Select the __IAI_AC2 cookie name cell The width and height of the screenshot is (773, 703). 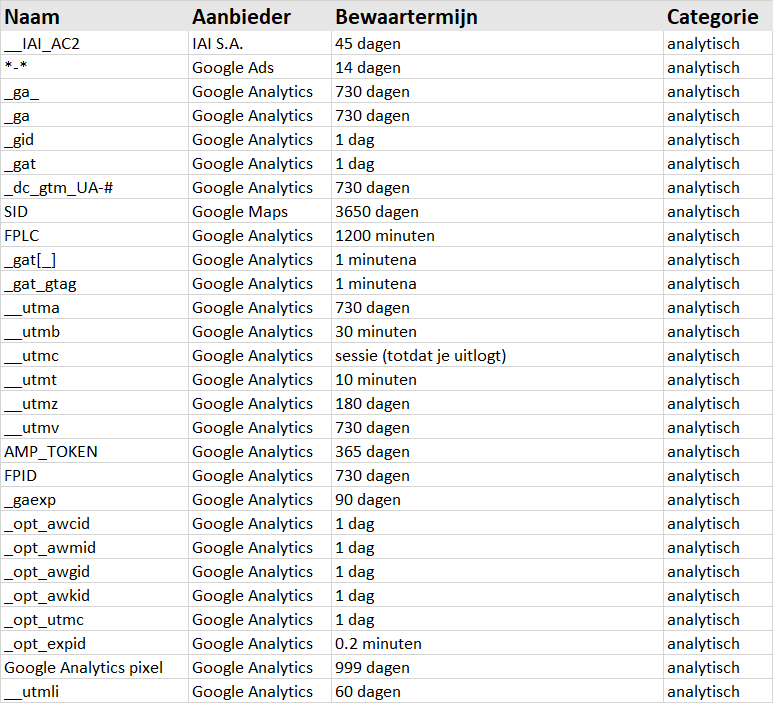44,44
